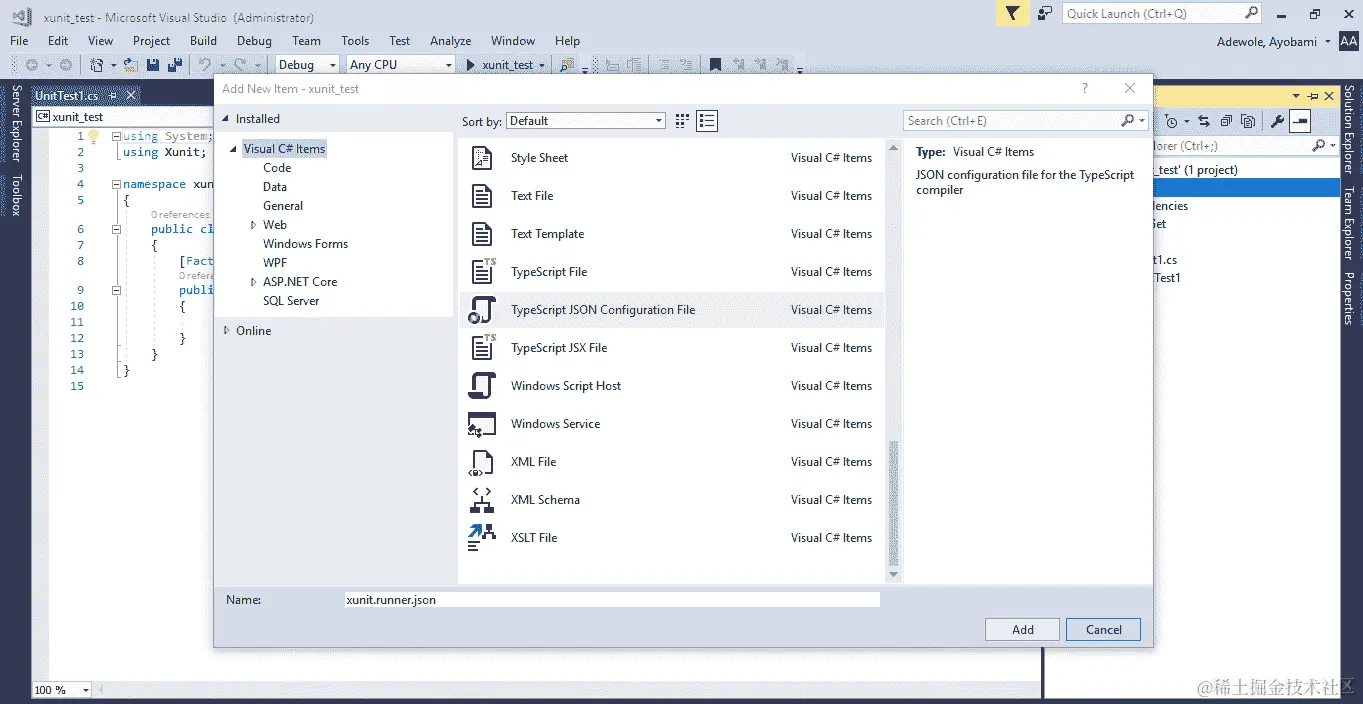This screenshot has height=704, width=1363.
Task: Select the Text Template item icon
Action: (482, 234)
